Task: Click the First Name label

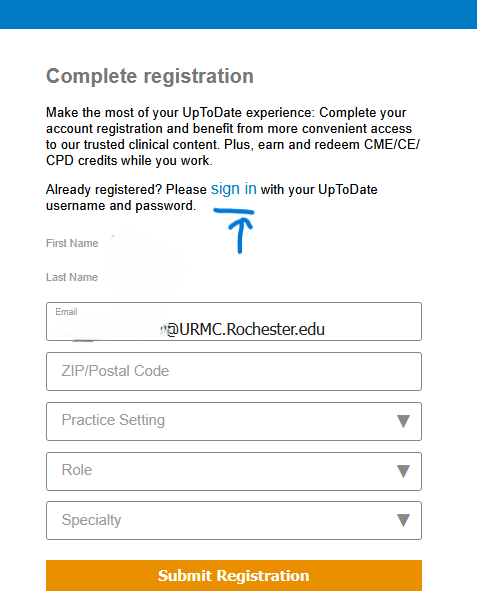Action: pyautogui.click(x=72, y=243)
